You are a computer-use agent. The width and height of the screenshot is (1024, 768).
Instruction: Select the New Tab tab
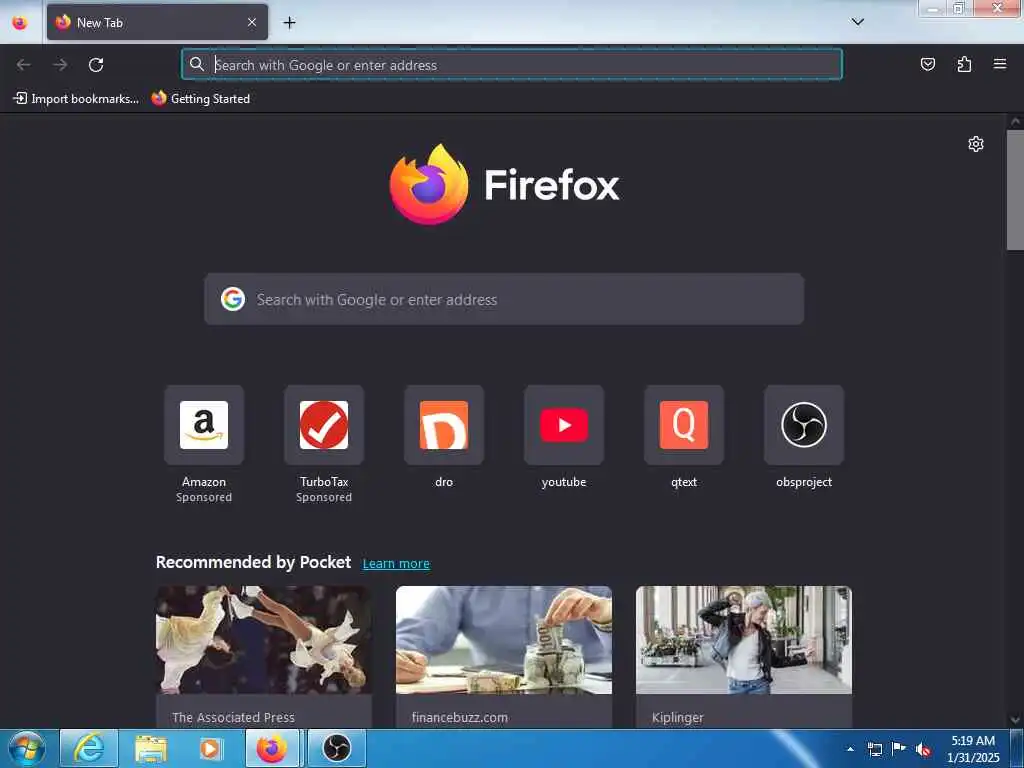tap(157, 22)
